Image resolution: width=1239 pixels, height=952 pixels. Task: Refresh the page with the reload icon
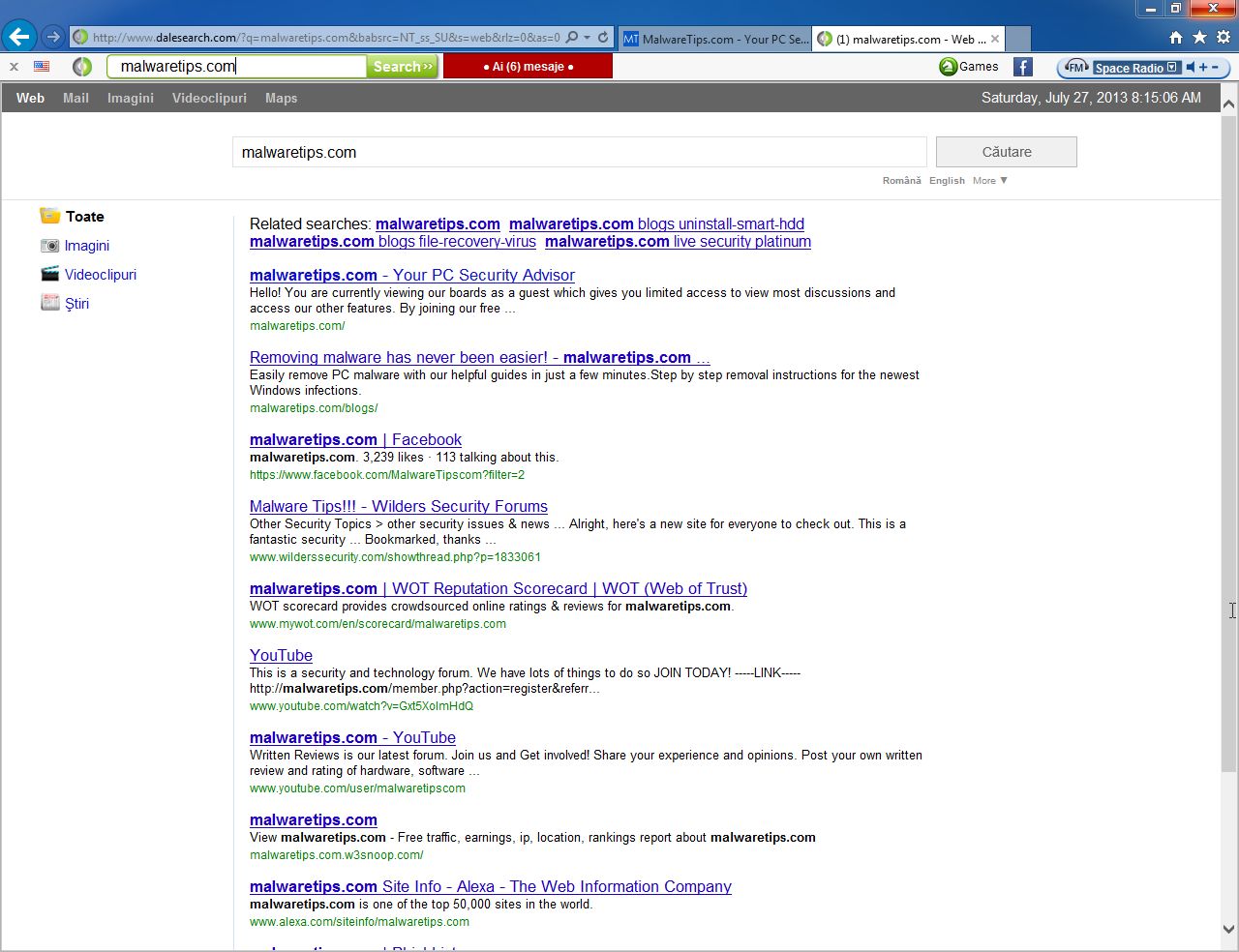tap(603, 38)
